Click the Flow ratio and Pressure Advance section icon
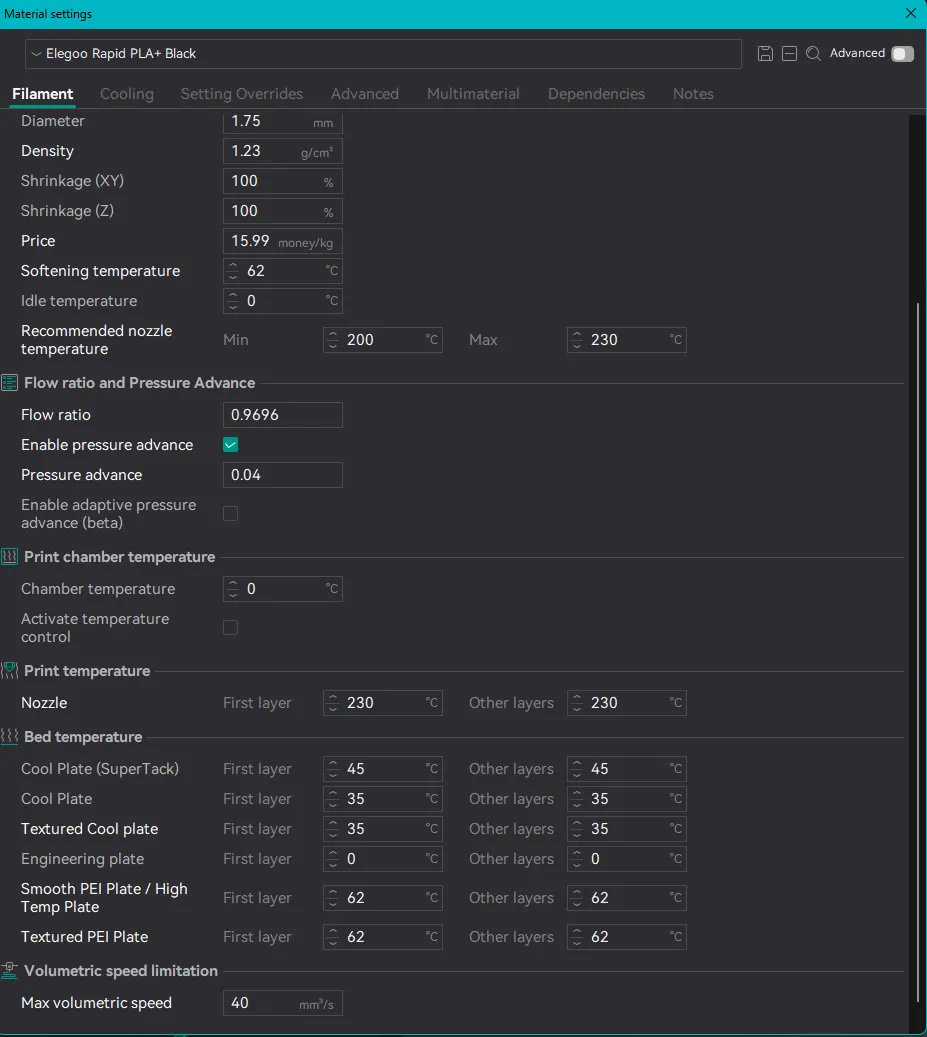Screen dimensions: 927x1037 [x=9, y=383]
